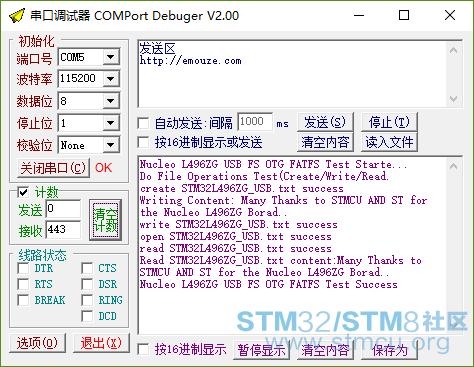Expand the baud rate 115200 dropdown
The height and width of the screenshot is (367, 474).
[x=111, y=79]
